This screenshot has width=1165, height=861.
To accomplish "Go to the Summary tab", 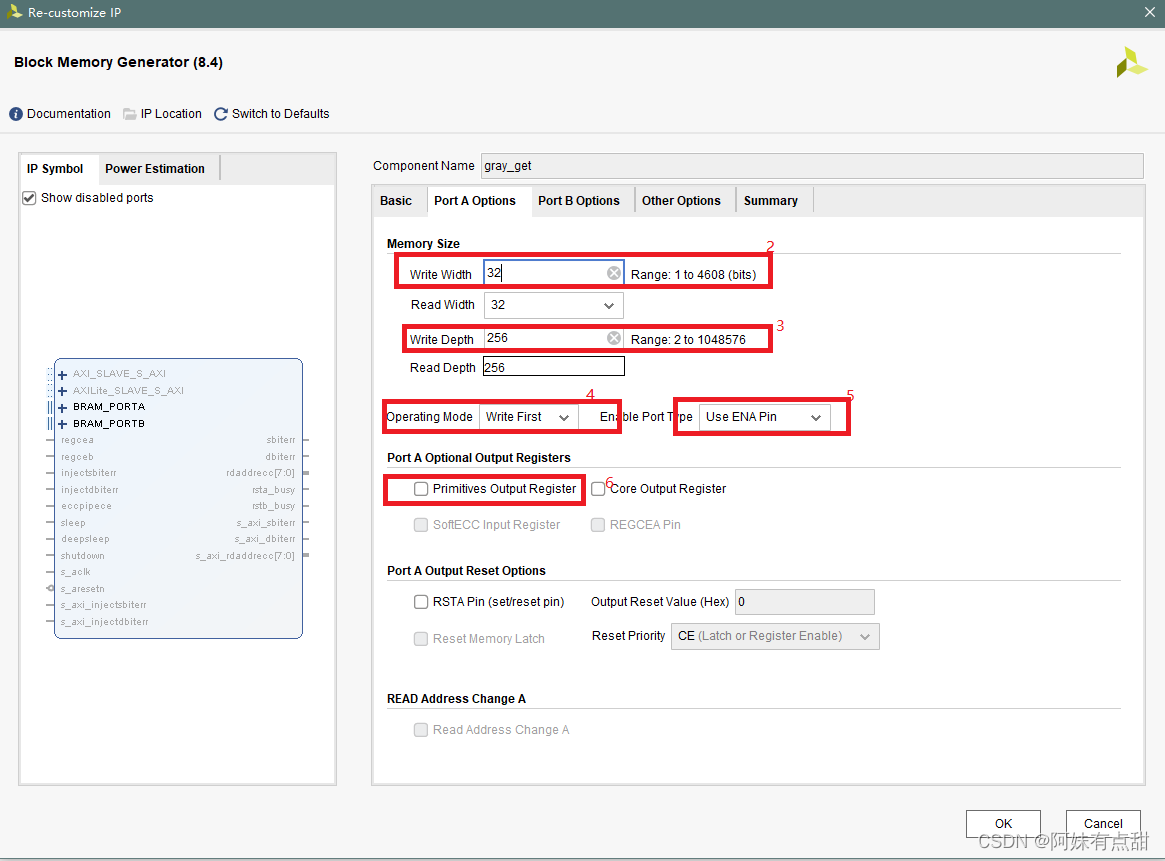I will [770, 201].
